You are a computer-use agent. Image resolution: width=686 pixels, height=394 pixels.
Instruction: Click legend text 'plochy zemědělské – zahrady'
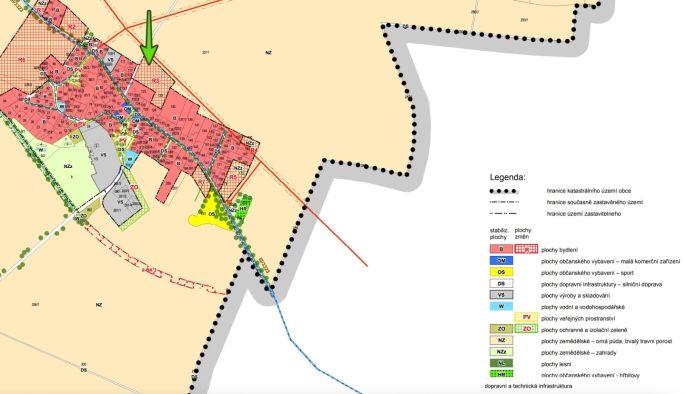[x=579, y=352]
